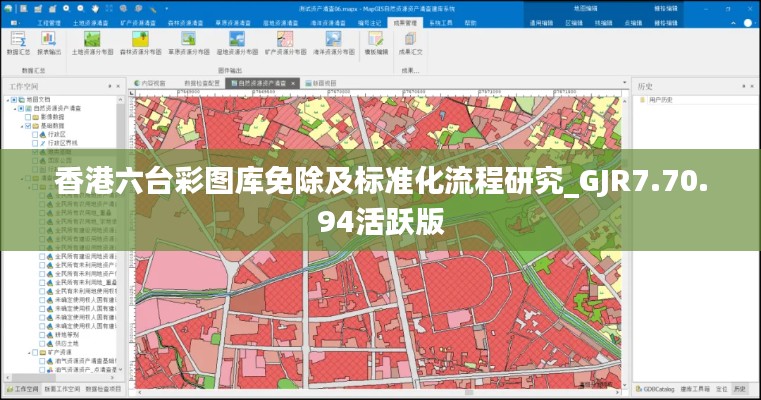Open the 报表输出 report output tool
Image resolution: width=761 pixels, height=400 pixels.
pyautogui.click(x=49, y=43)
